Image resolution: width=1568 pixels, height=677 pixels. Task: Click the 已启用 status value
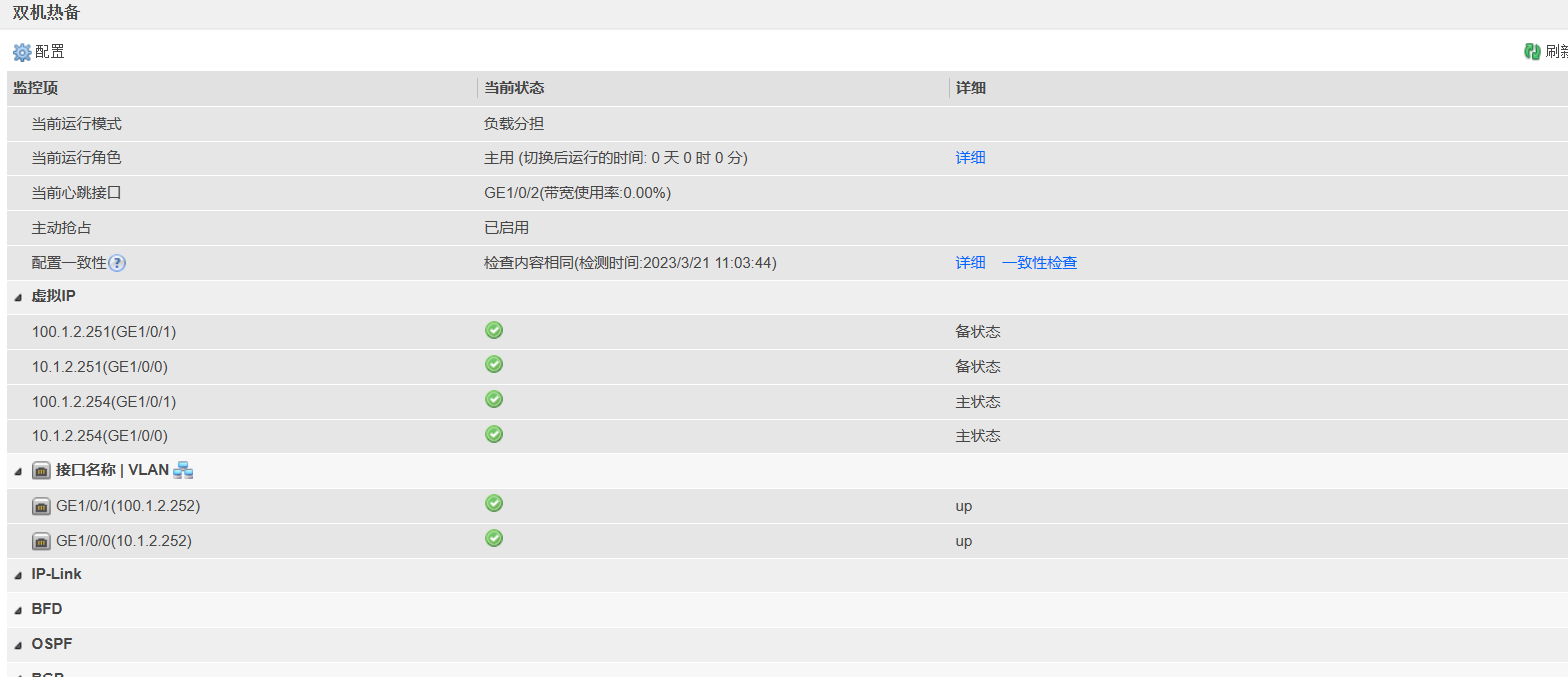click(506, 228)
